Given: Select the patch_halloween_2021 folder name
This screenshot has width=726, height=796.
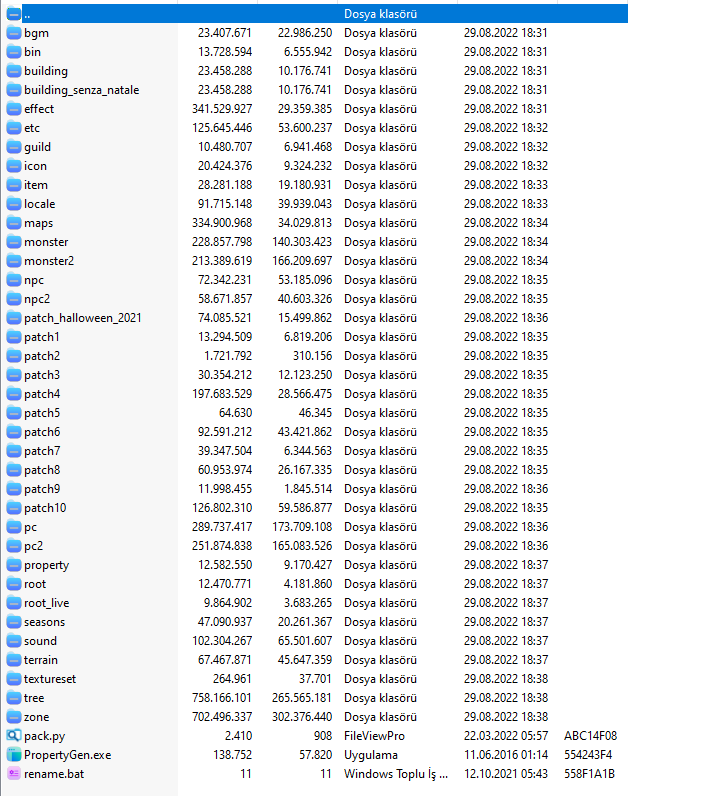Looking at the screenshot, I should 83,318.
